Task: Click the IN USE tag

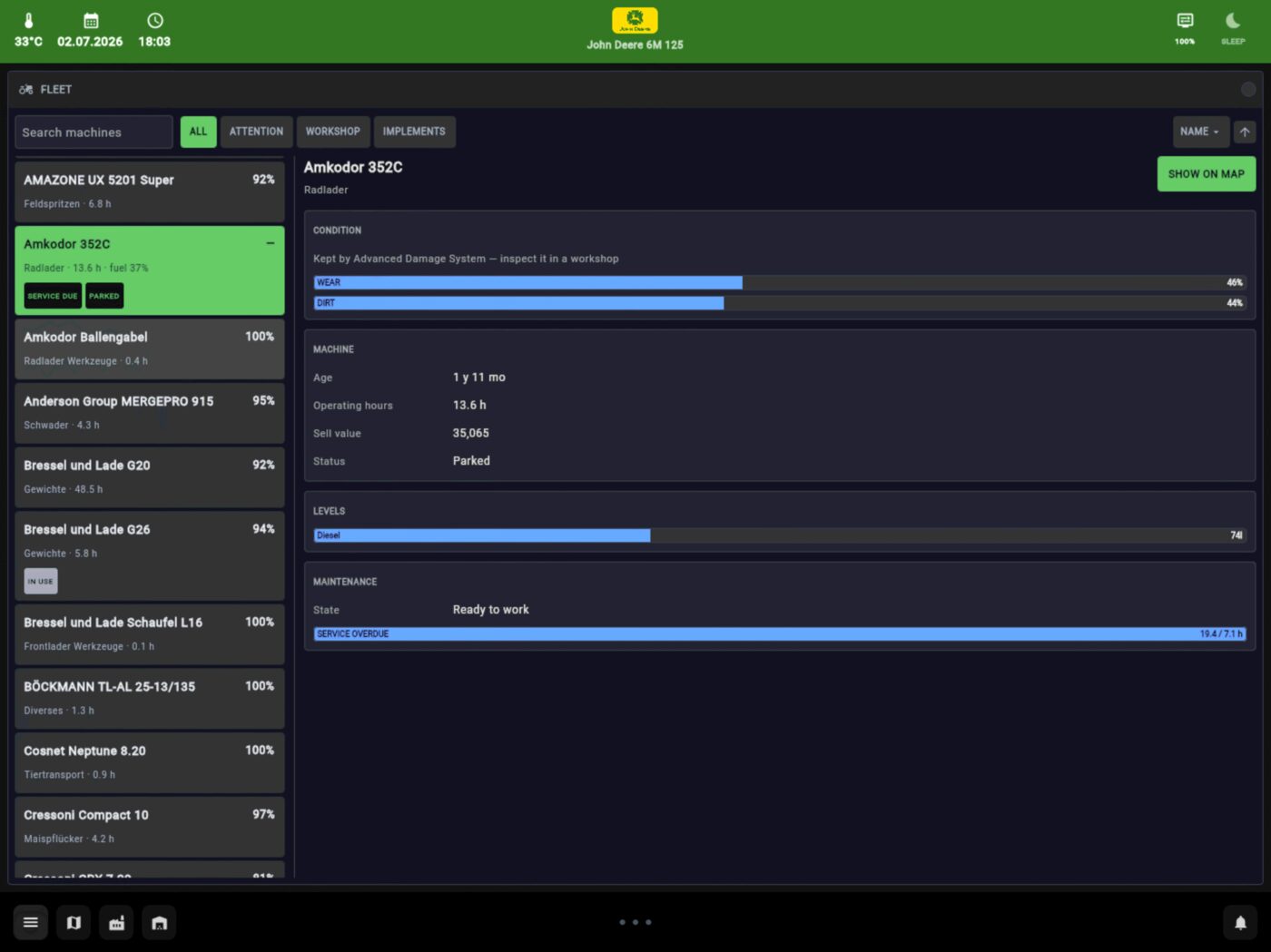Action: 40,581
